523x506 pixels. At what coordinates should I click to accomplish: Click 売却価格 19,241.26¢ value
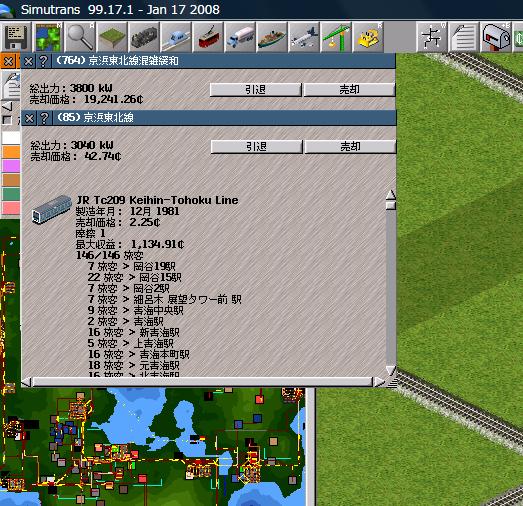click(113, 99)
